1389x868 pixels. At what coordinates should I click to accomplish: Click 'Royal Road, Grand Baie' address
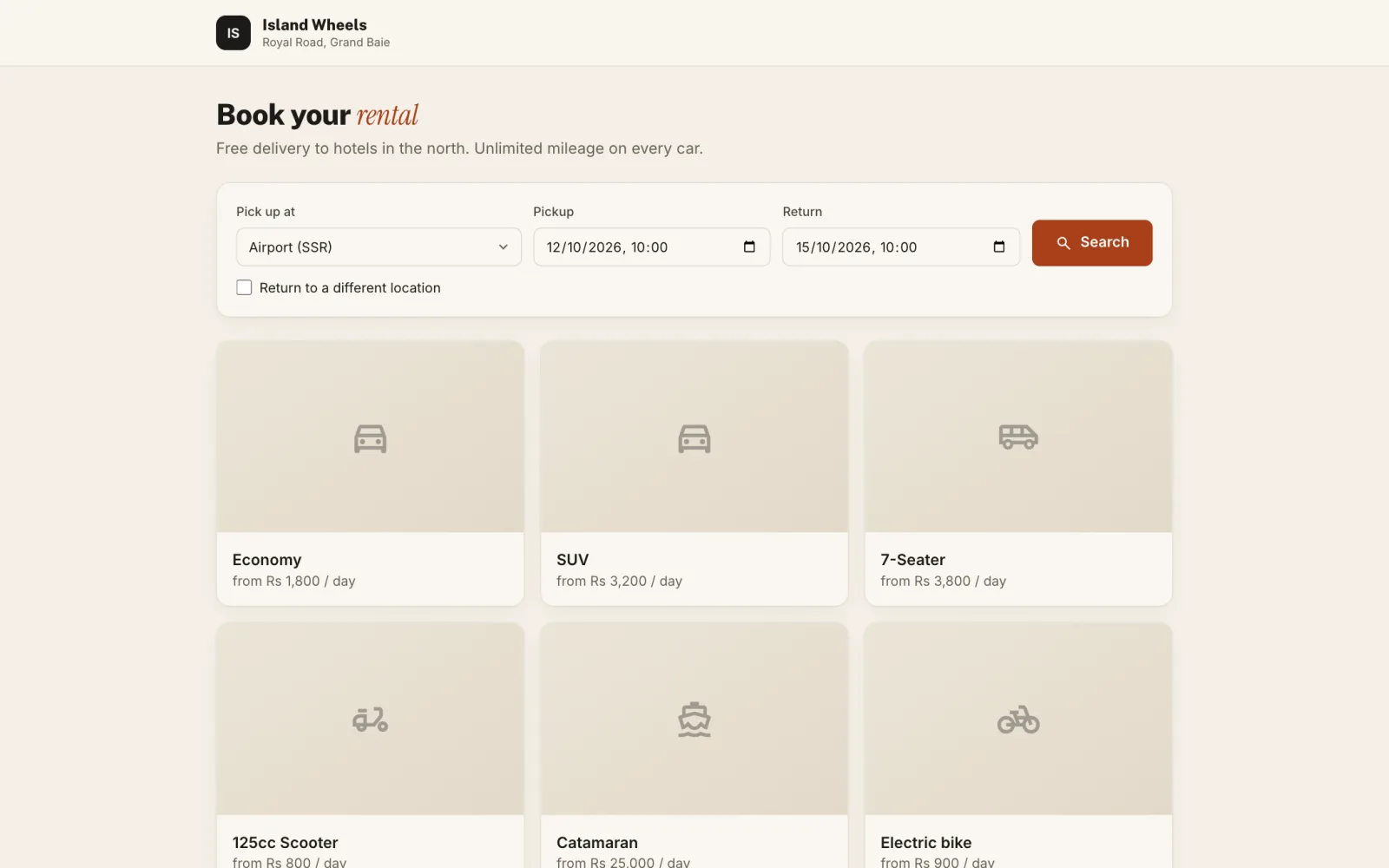coord(326,43)
